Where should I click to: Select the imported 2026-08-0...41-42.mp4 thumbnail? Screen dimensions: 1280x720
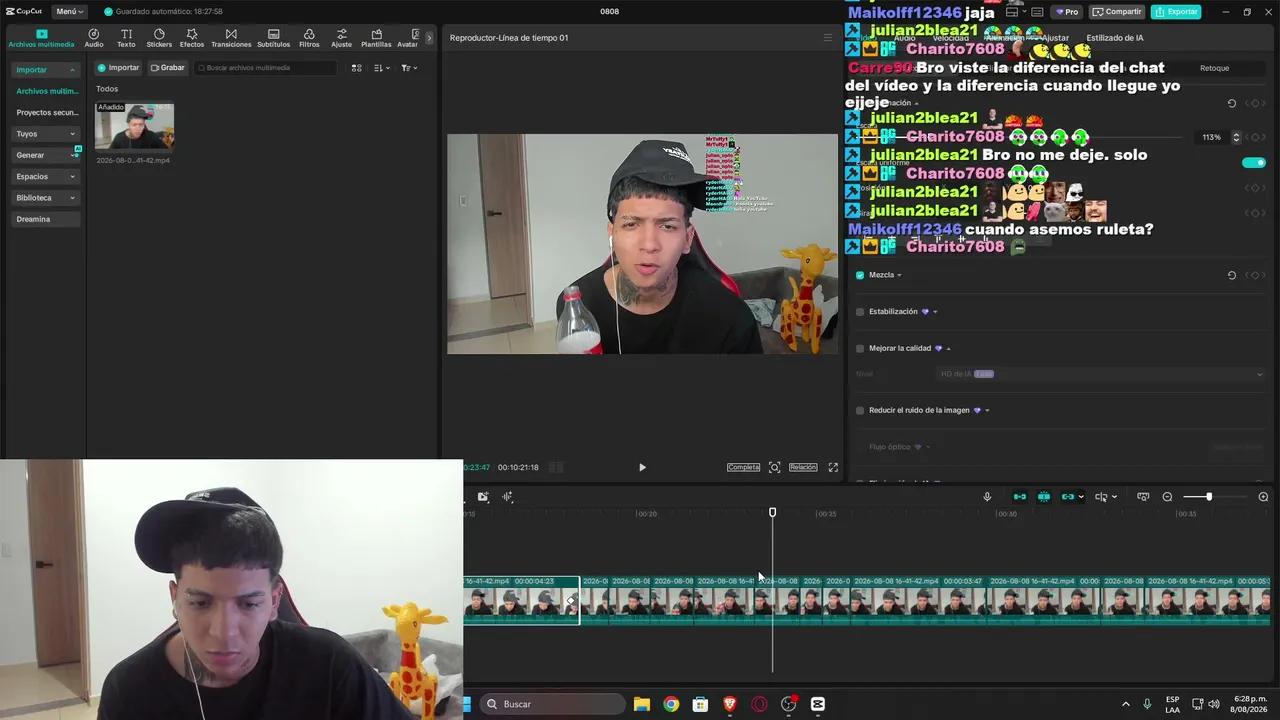134,125
